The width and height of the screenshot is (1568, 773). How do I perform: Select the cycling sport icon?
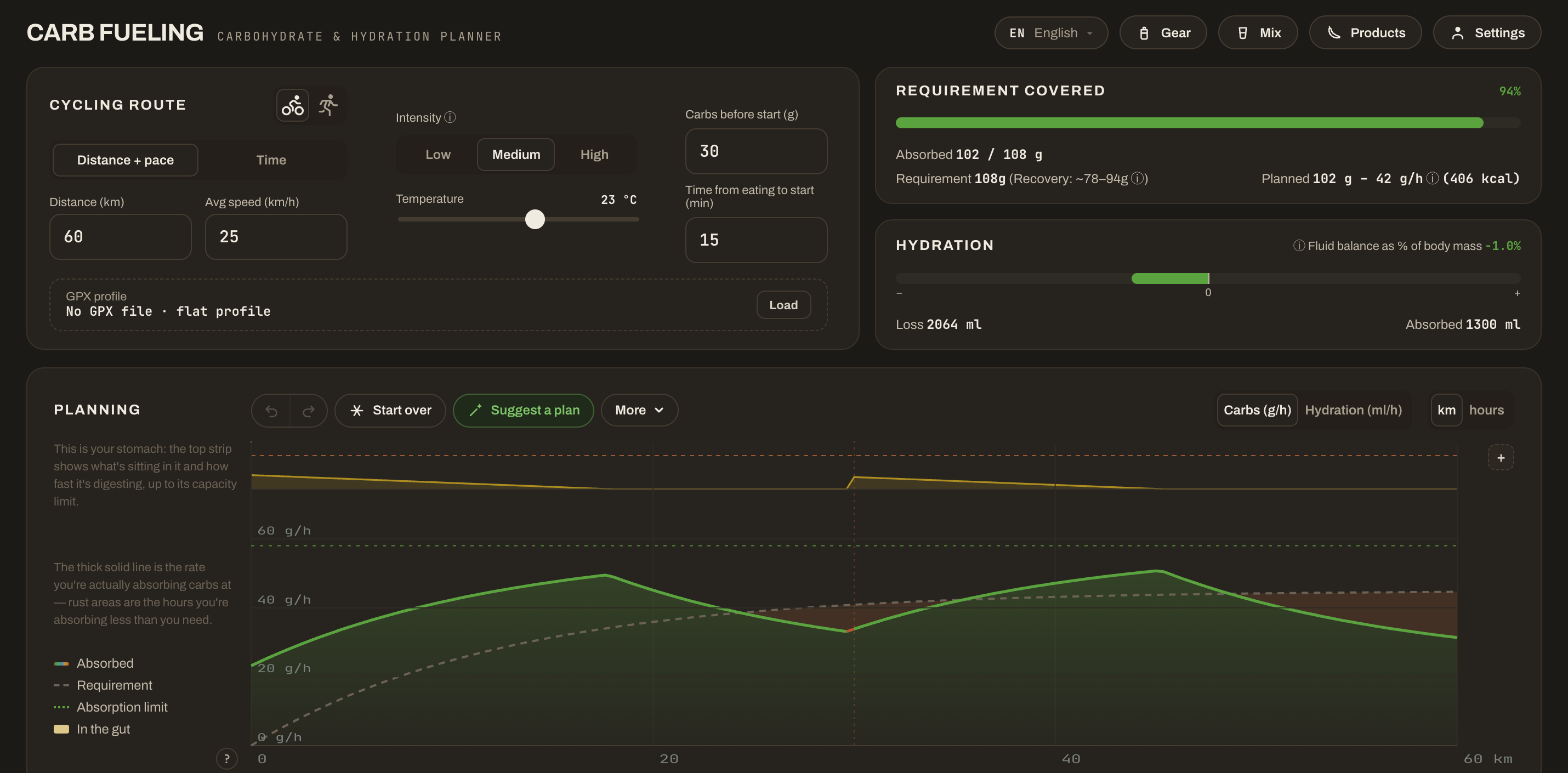[x=292, y=105]
